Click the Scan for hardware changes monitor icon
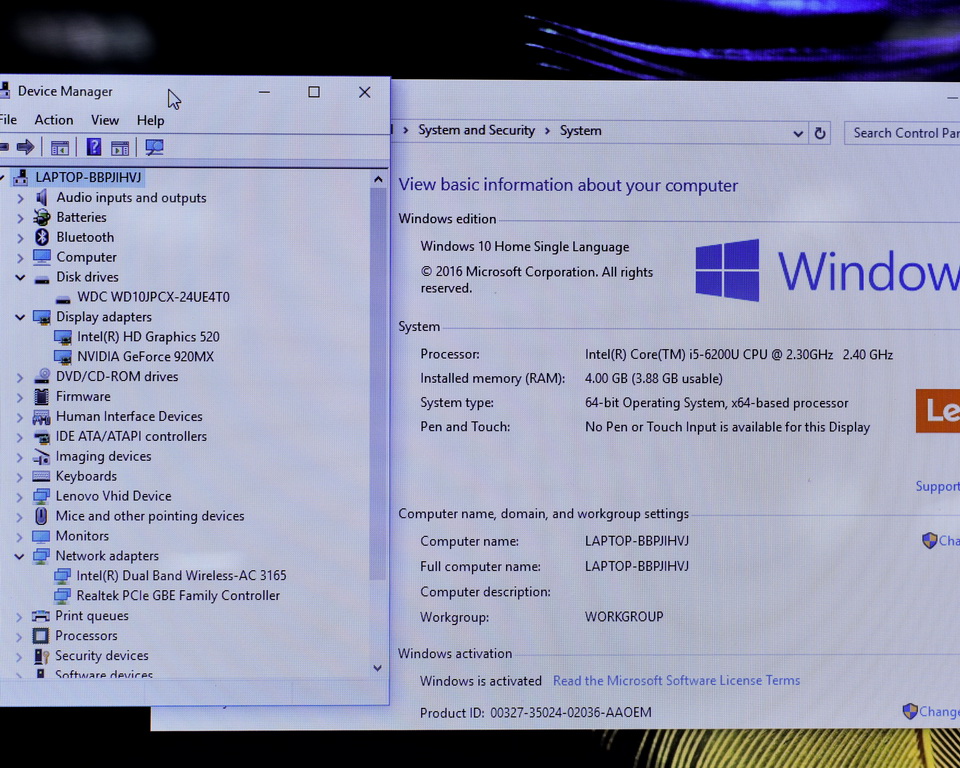This screenshot has height=768, width=960. click(x=154, y=147)
